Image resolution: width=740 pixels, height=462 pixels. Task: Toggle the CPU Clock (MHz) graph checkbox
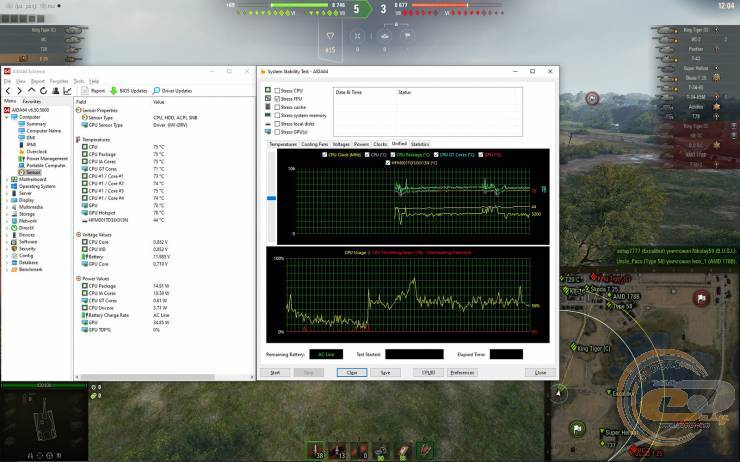click(324, 155)
